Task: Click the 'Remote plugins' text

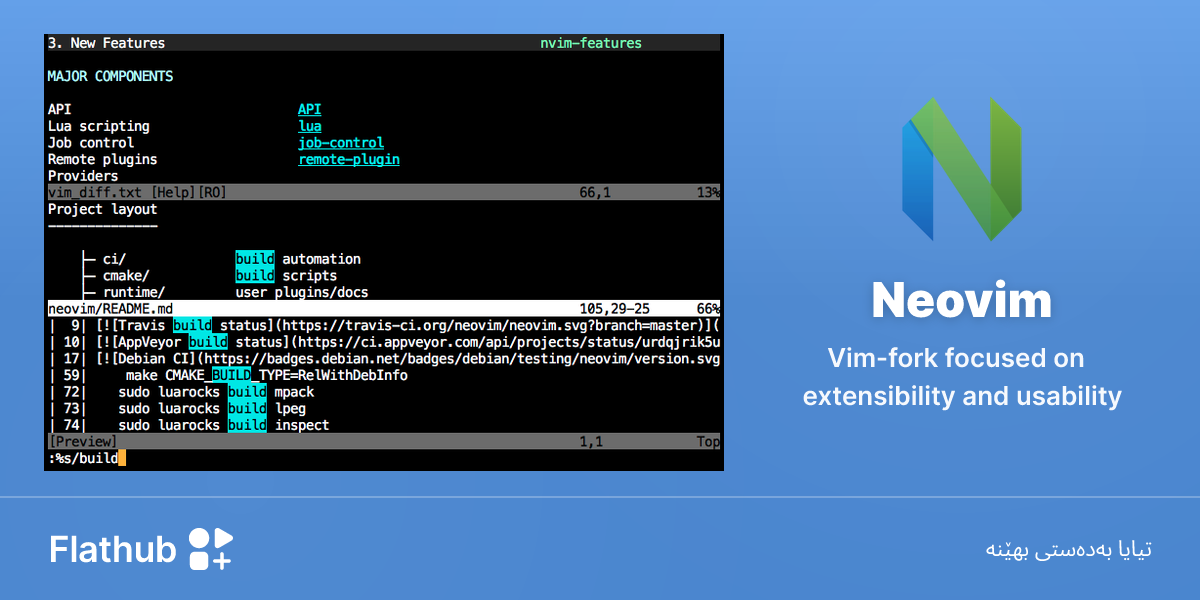Action: point(102,159)
